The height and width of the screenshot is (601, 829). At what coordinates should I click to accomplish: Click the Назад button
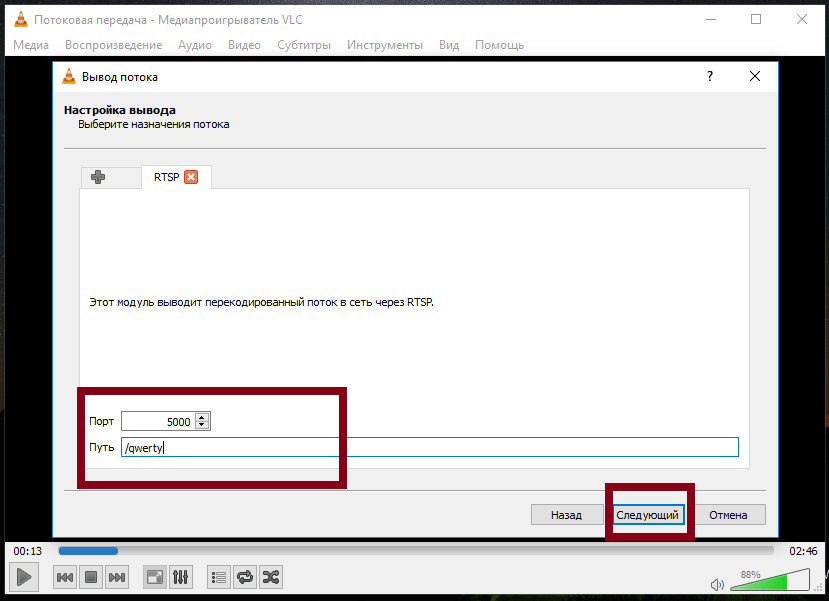tap(565, 515)
